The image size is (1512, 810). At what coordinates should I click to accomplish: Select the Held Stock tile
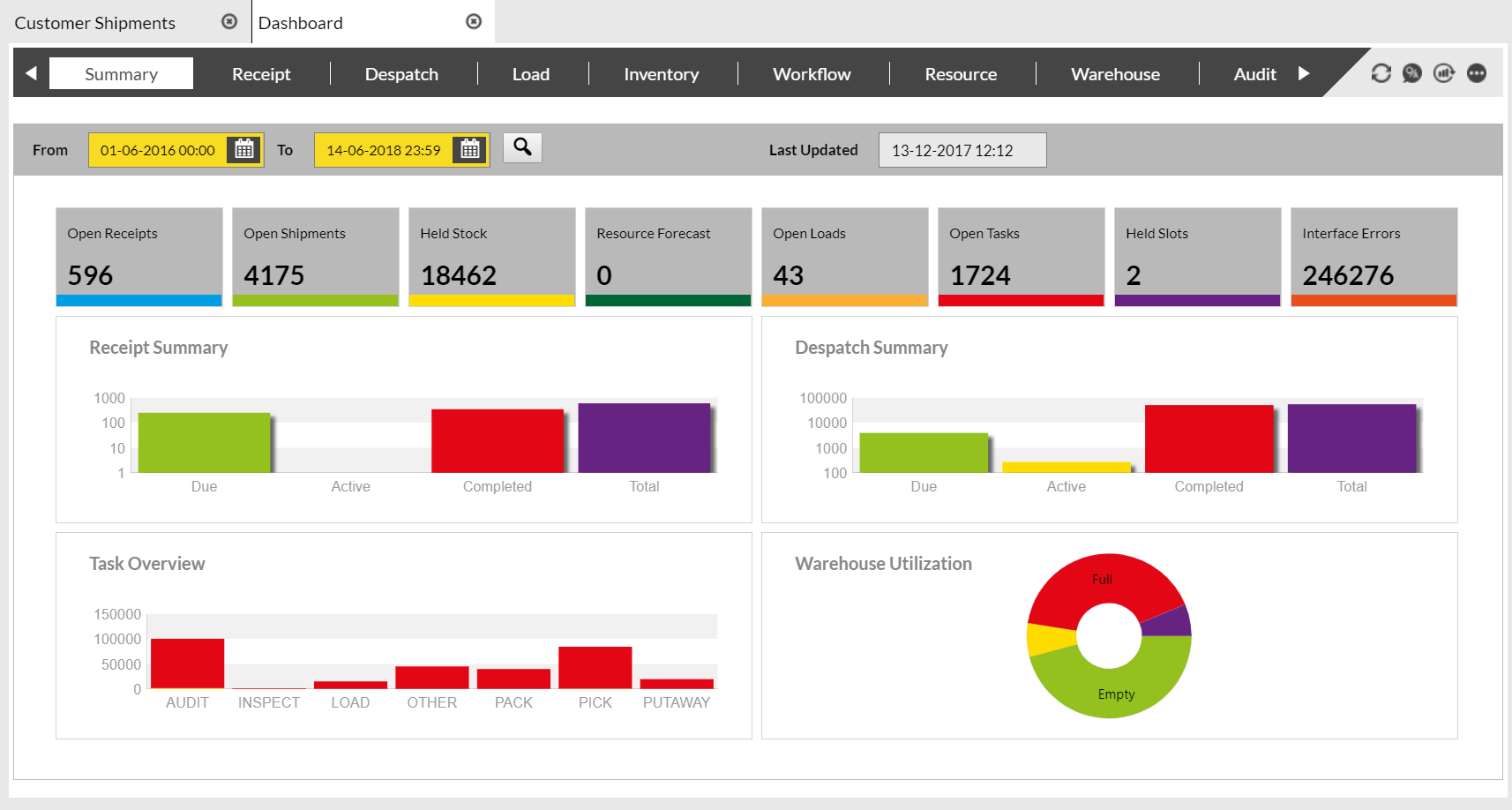click(x=492, y=257)
